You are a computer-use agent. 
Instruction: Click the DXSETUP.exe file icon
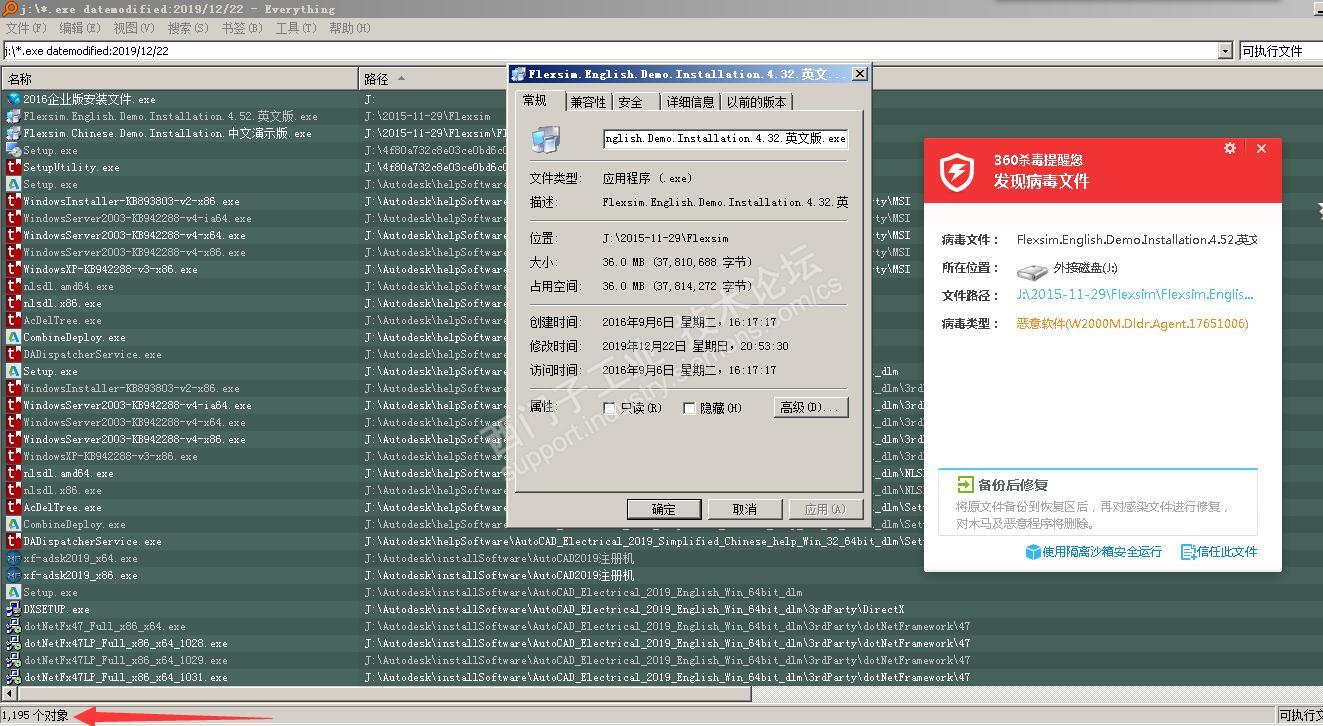point(13,609)
